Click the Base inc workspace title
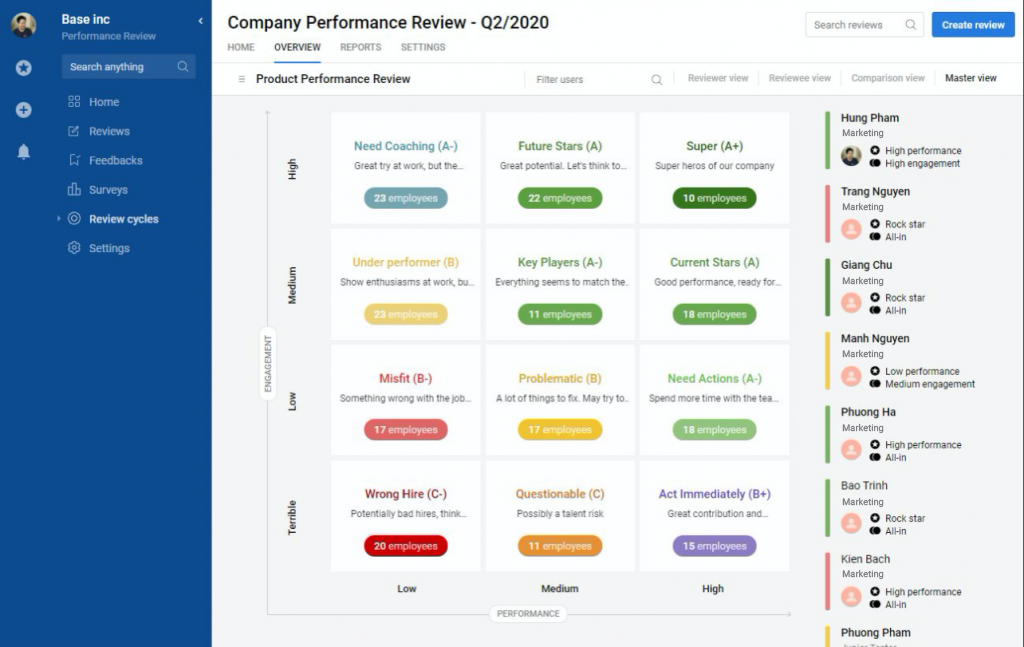The height and width of the screenshot is (647, 1024). click(86, 20)
